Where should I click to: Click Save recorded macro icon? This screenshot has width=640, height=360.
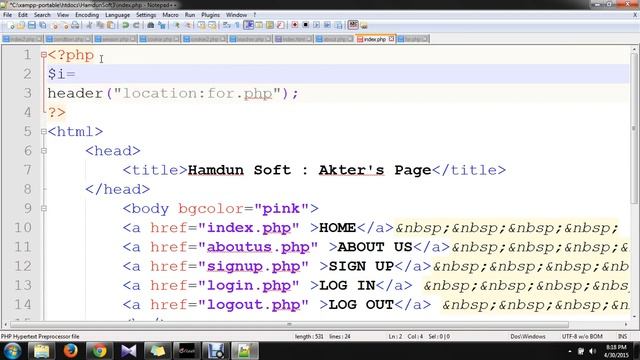click(338, 25)
